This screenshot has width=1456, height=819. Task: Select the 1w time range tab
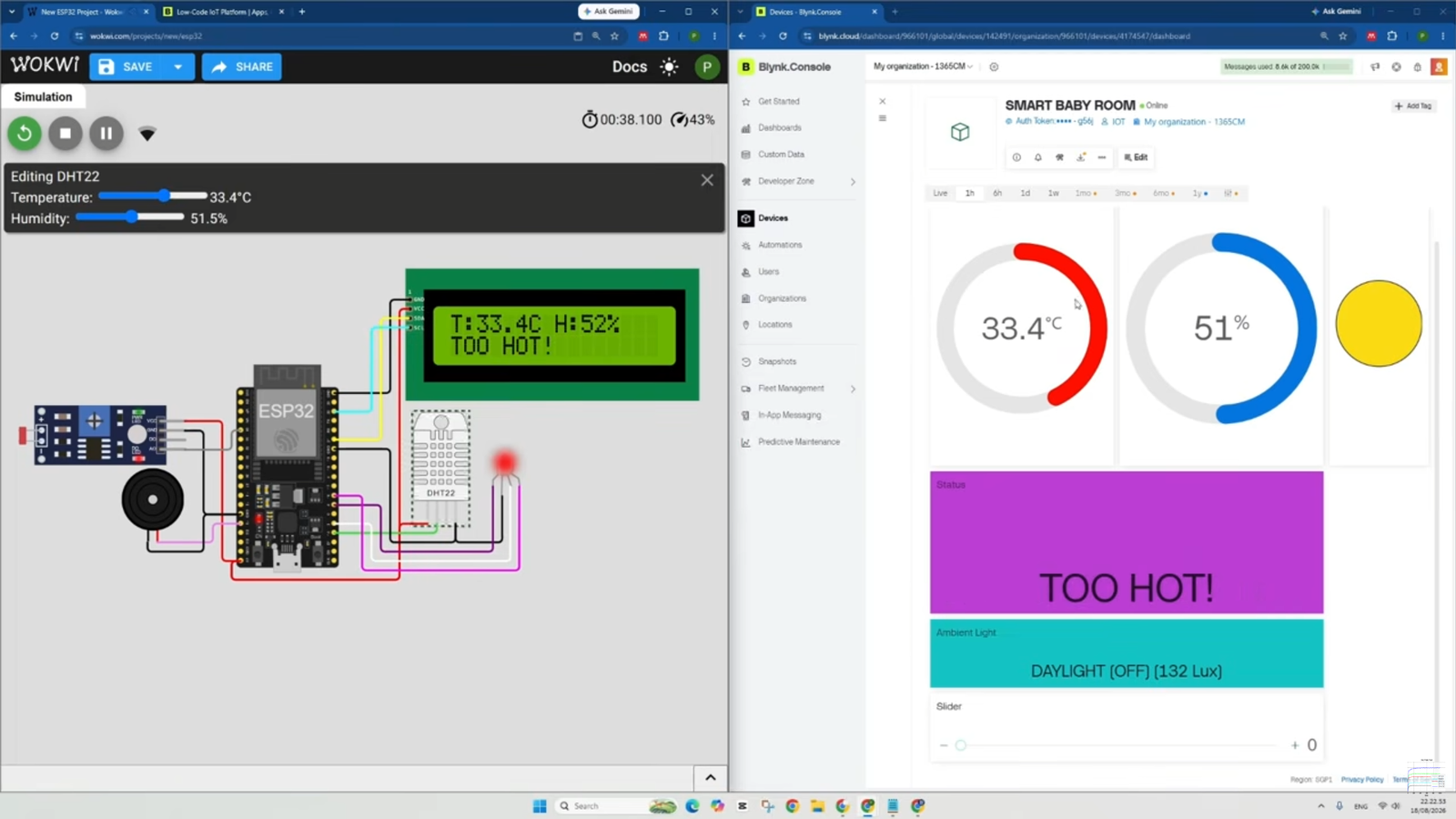click(1054, 193)
